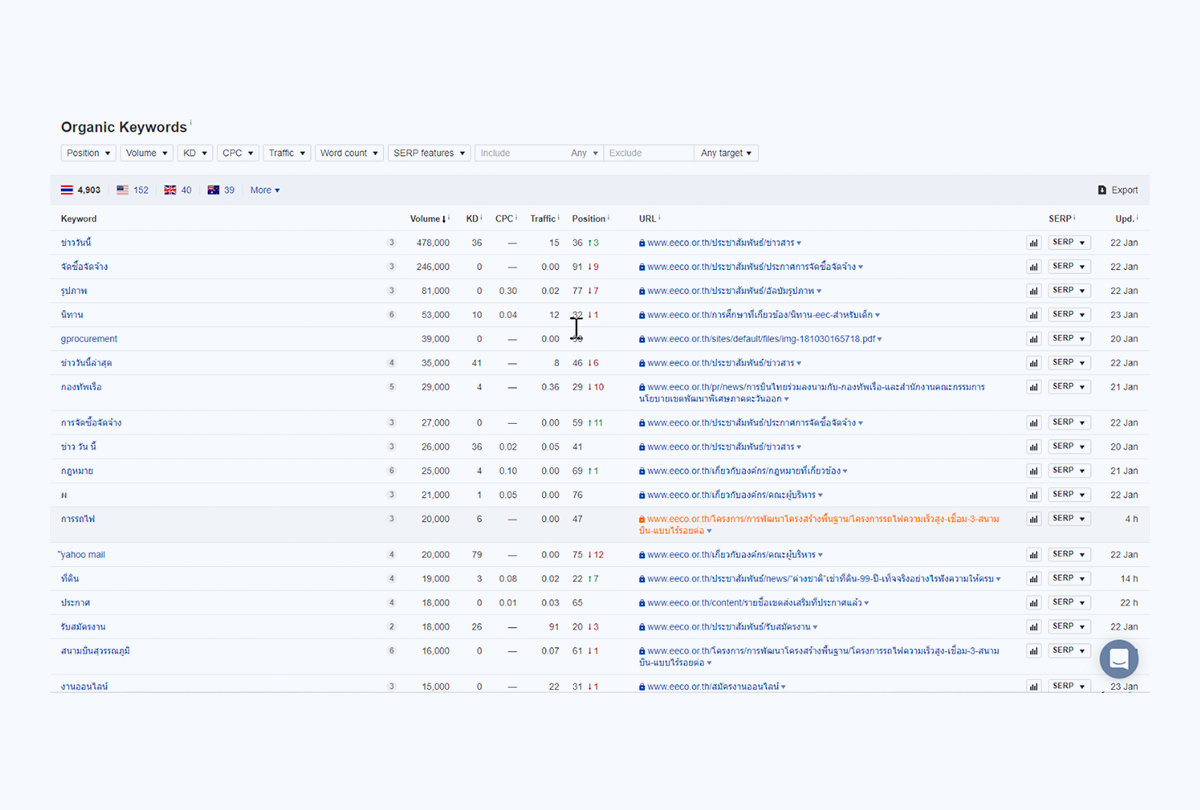Viewport: 1200px width, 810px height.
Task: Select the United Kingdom flag filter
Action: (178, 190)
